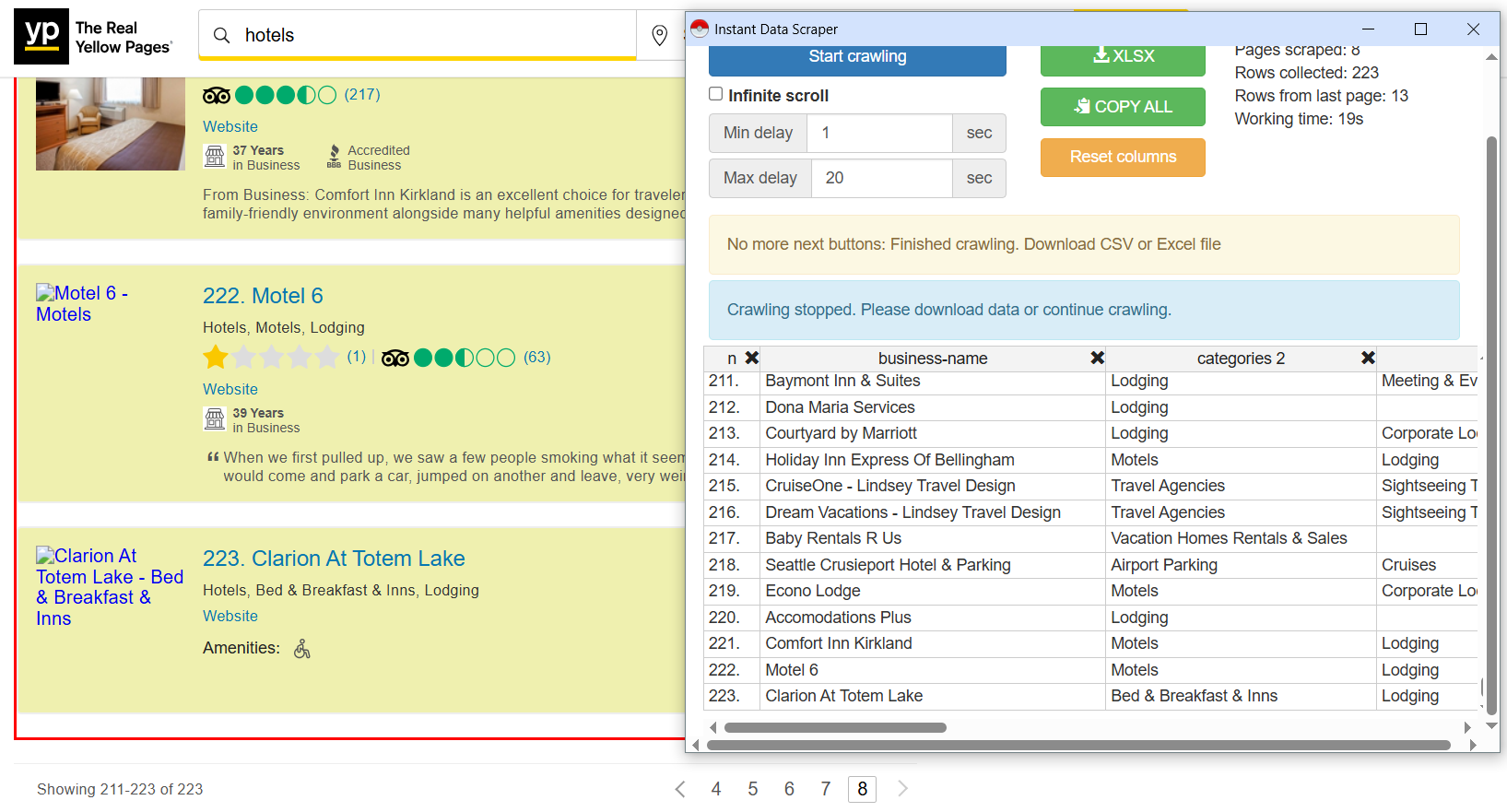Maximize the Instant Data Scraper window
The width and height of the screenshot is (1507, 812).
pyautogui.click(x=1420, y=29)
